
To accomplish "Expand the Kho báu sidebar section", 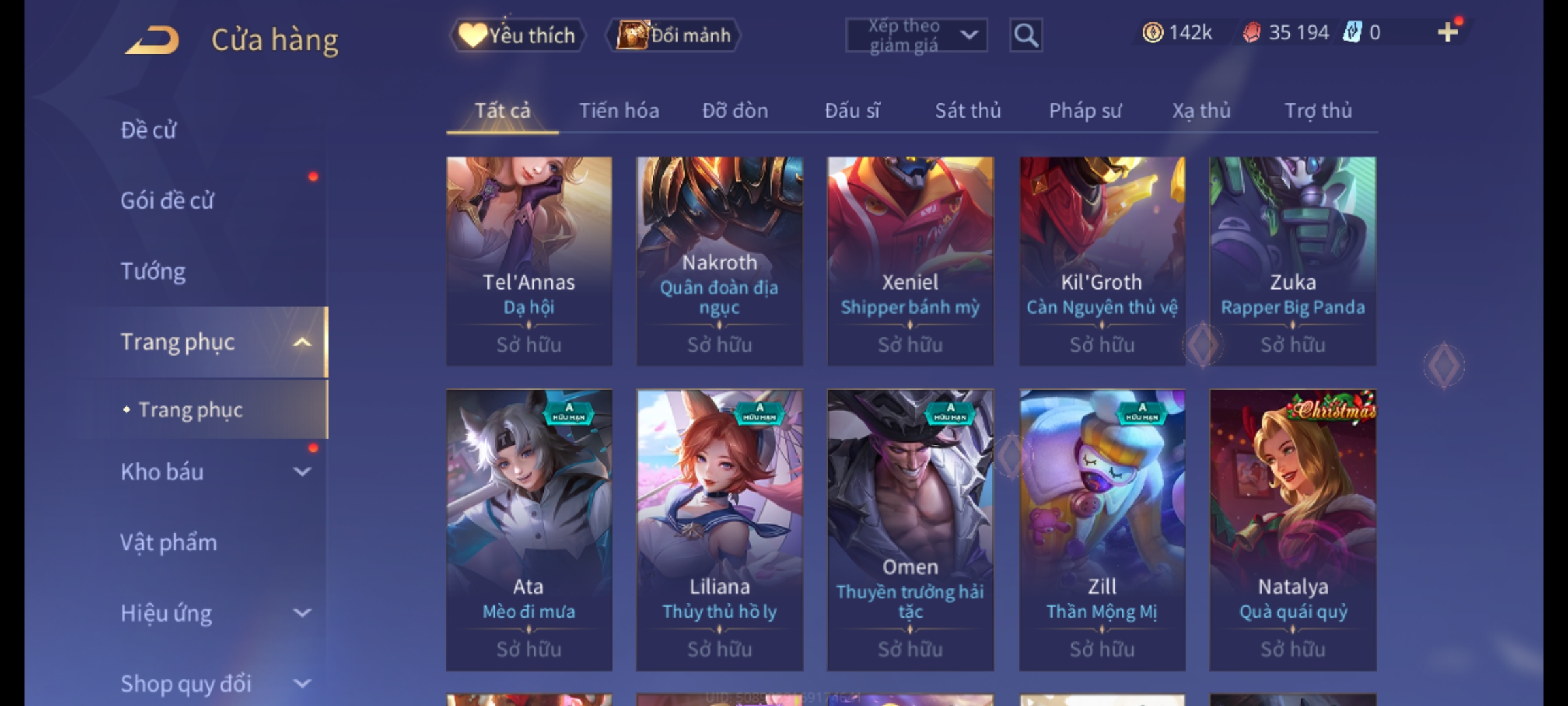I will 302,472.
